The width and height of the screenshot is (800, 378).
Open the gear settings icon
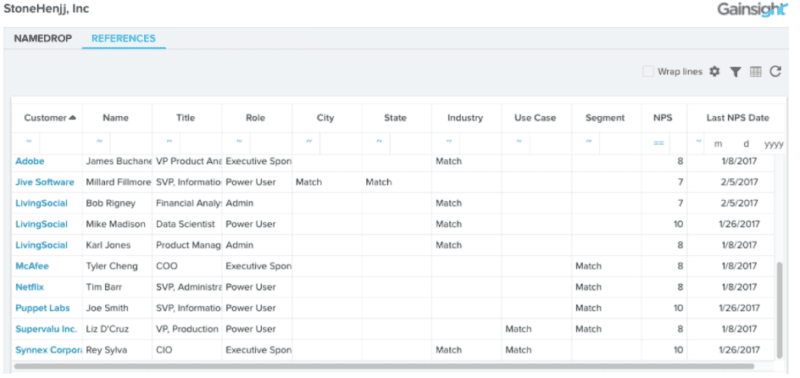715,72
